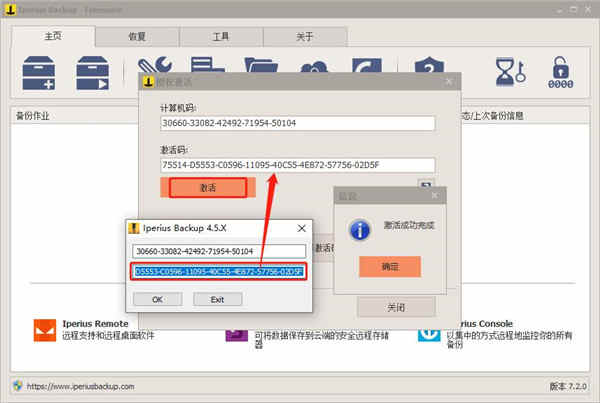Click the 版本 7.2.0 status text
Image resolution: width=600 pixels, height=403 pixels.
pyautogui.click(x=568, y=387)
